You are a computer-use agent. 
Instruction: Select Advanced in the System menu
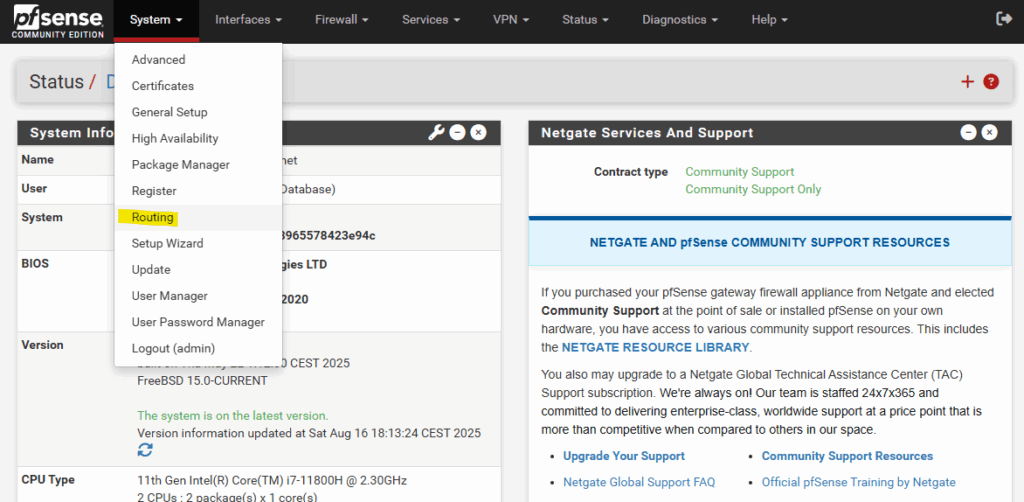[x=199, y=59]
